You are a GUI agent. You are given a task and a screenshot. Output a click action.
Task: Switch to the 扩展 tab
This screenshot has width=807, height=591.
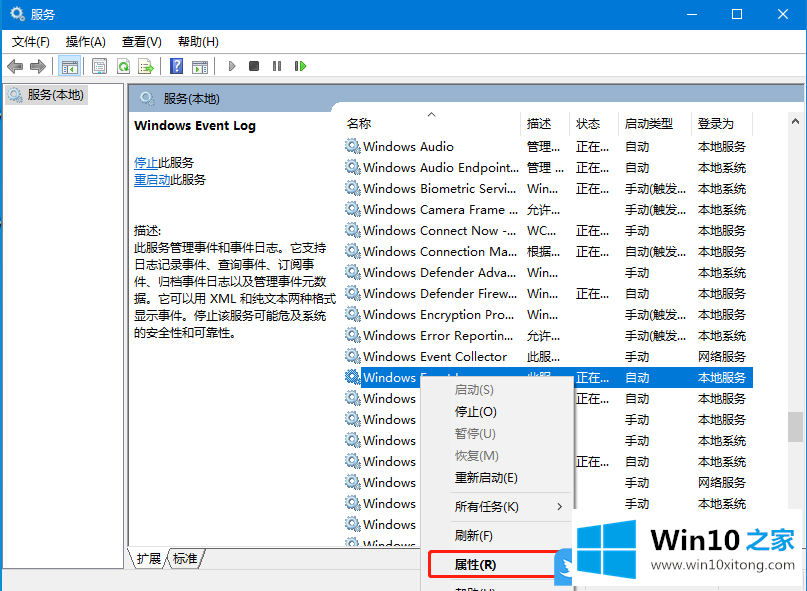(x=148, y=559)
